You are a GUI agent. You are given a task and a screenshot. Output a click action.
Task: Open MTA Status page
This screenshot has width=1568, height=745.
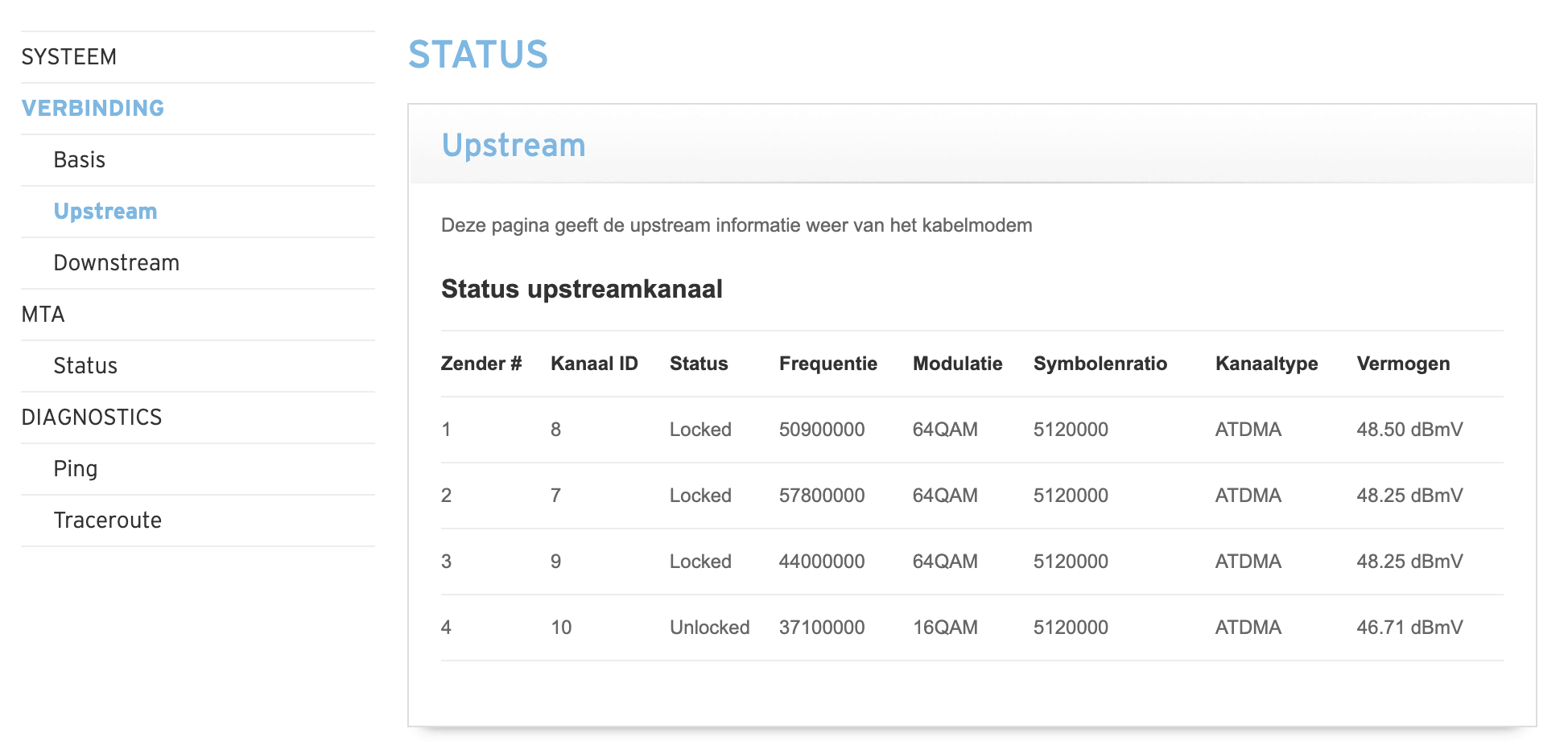85,366
